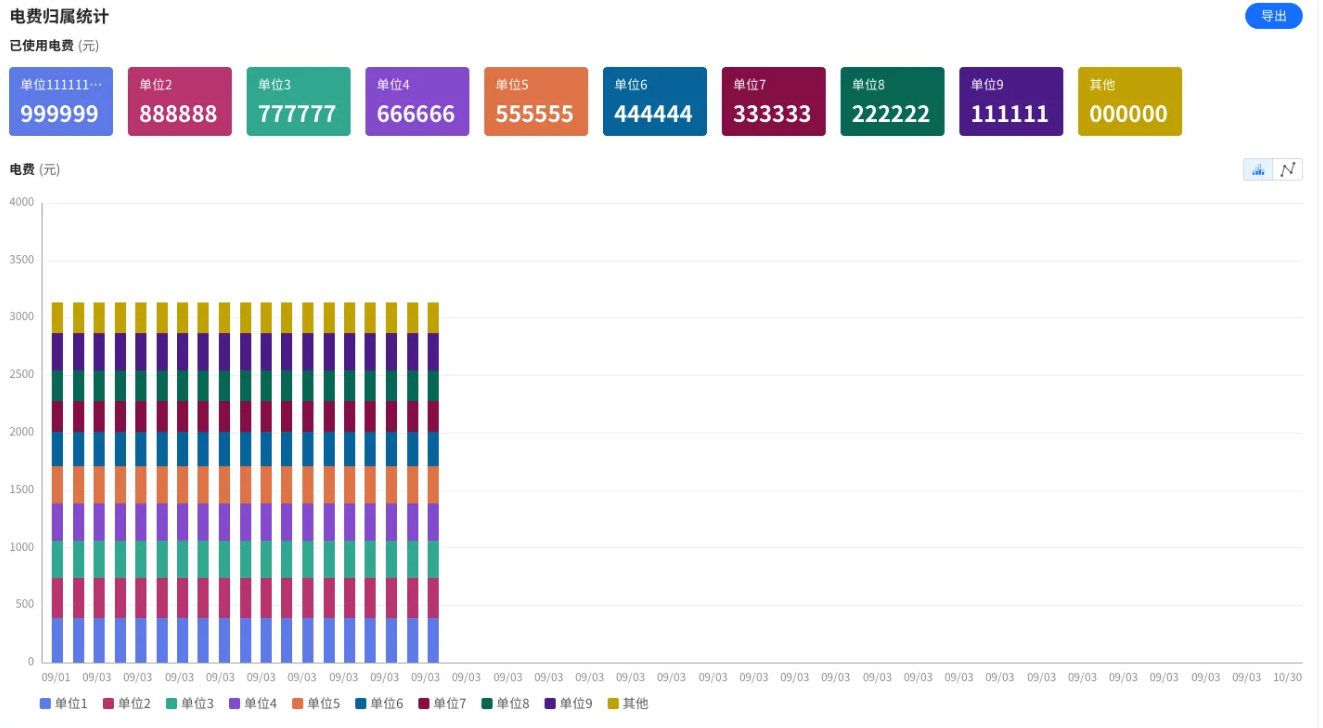Image resolution: width=1323 pixels, height=728 pixels.
Task: Select the 单位111111 card showing 999999
Action: pos(61,101)
